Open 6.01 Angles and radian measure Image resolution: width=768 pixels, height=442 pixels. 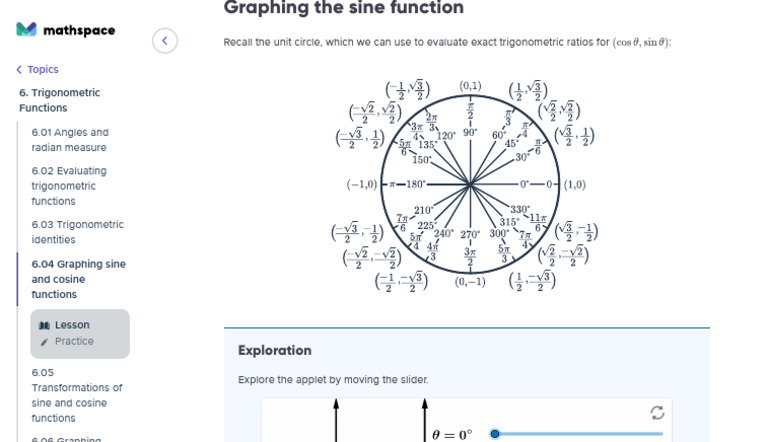click(x=70, y=140)
